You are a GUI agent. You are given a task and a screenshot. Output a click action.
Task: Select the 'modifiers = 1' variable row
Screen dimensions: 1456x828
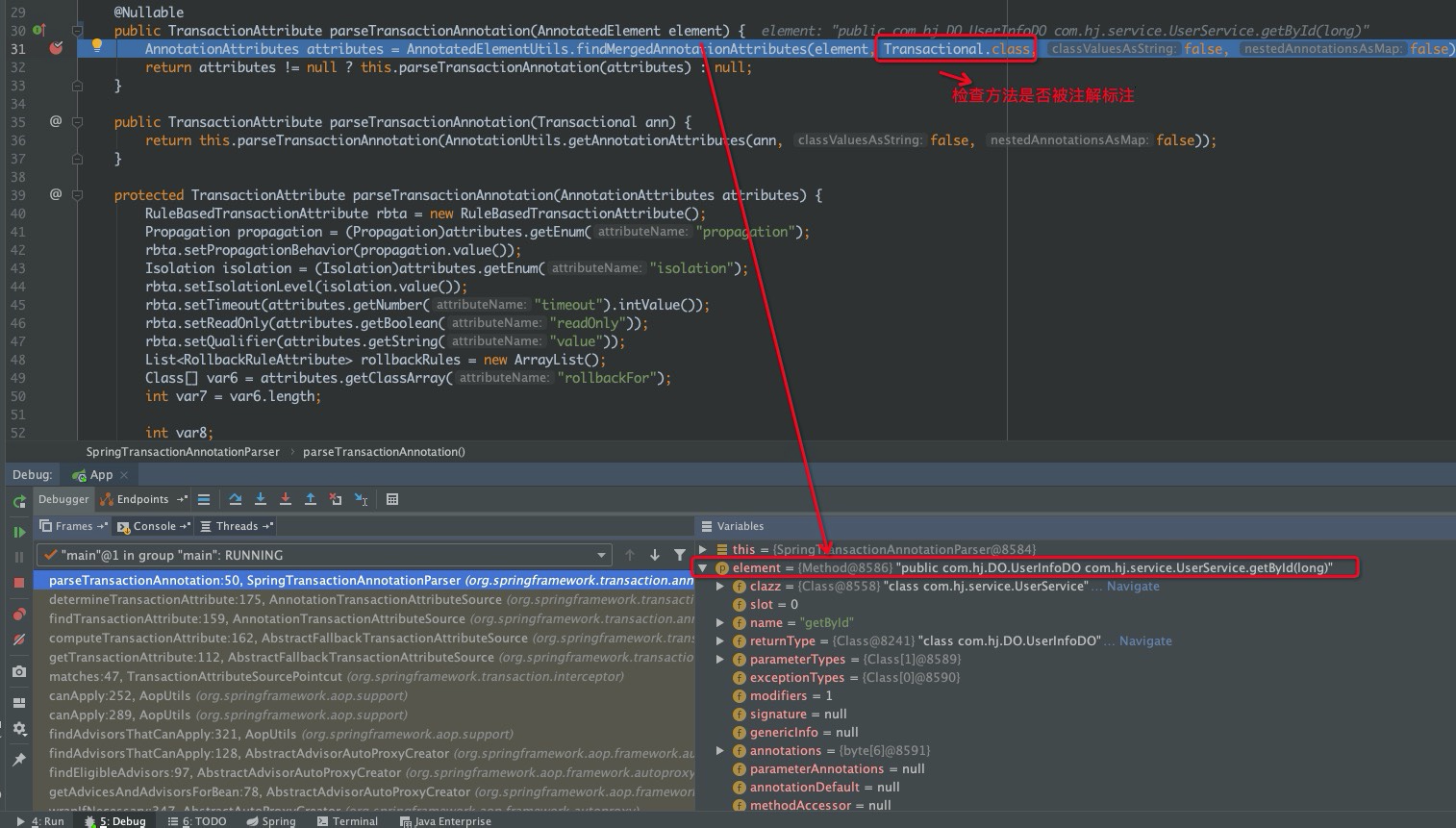1075,695
